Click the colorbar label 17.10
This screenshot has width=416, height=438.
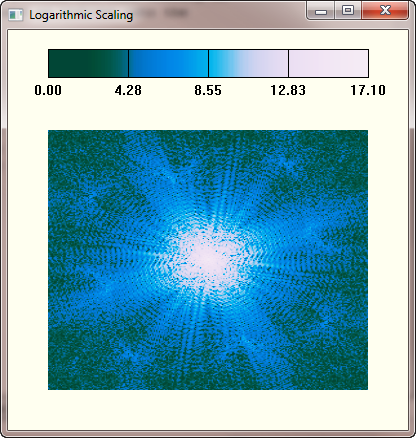(368, 90)
